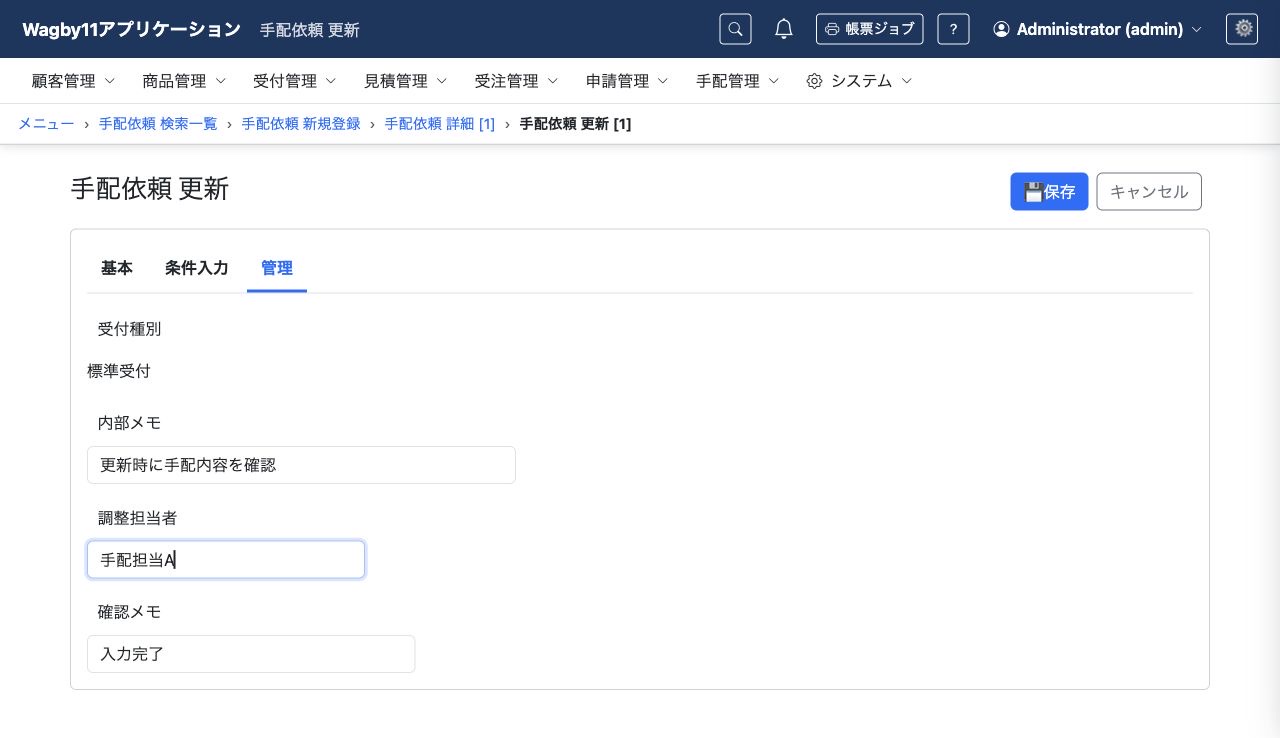
Task: Open the Administrator (admin) user menu
Action: click(1097, 29)
